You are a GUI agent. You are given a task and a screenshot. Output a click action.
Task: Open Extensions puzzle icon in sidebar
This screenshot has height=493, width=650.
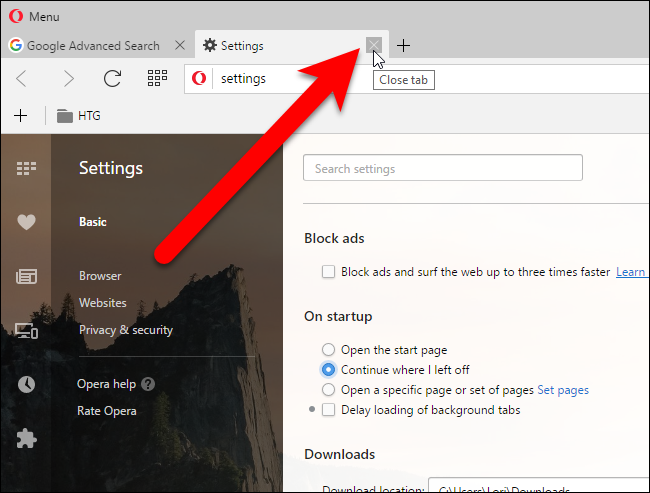coord(26,438)
